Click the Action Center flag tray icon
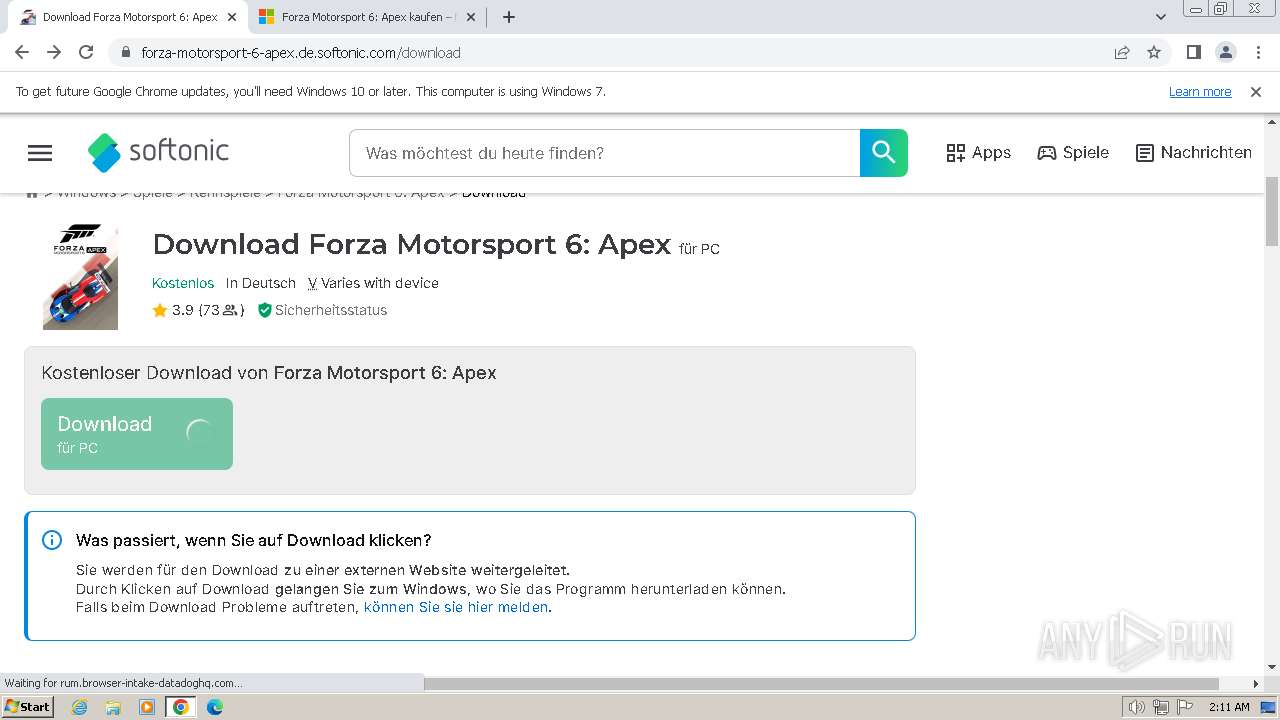The height and width of the screenshot is (720, 1280). (x=1185, y=707)
